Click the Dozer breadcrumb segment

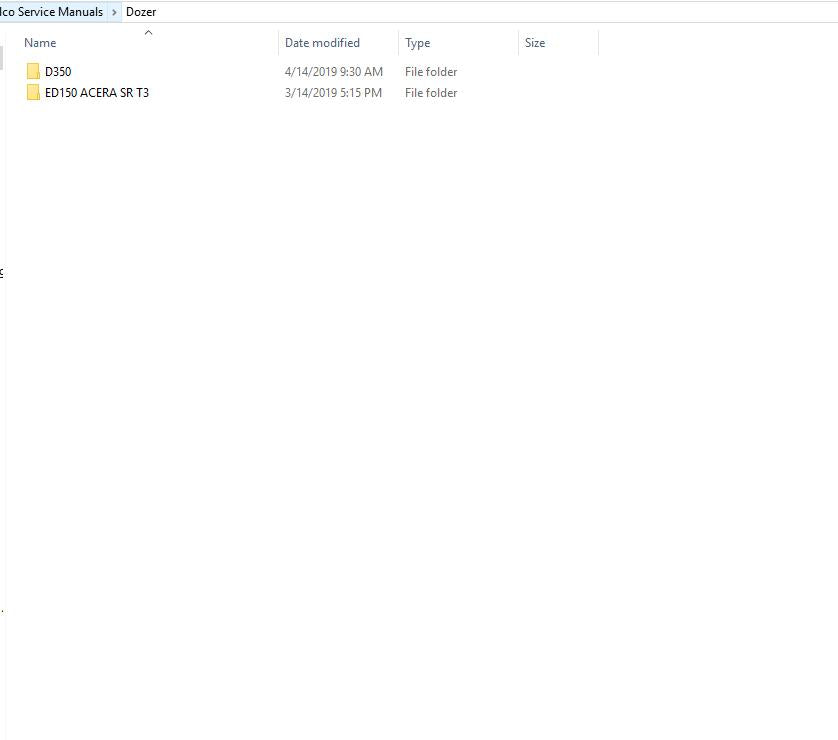[x=141, y=12]
